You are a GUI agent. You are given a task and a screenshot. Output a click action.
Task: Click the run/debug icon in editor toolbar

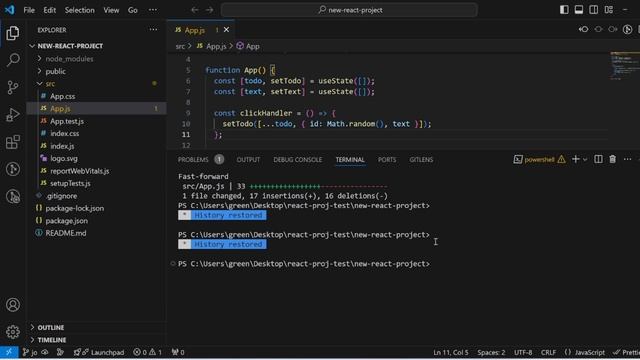click(x=627, y=29)
